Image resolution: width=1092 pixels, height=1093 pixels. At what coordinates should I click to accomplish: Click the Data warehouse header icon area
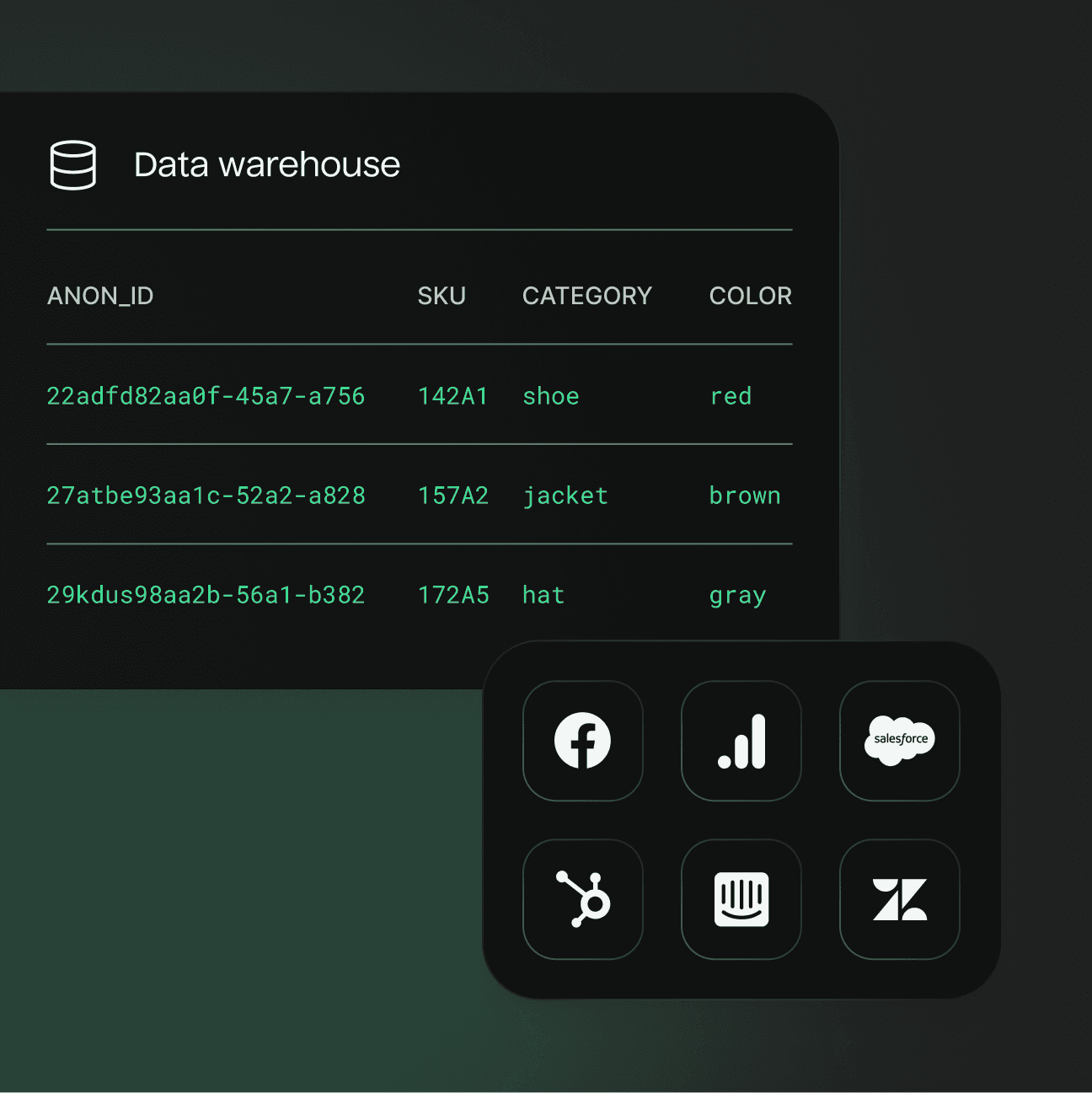[74, 164]
